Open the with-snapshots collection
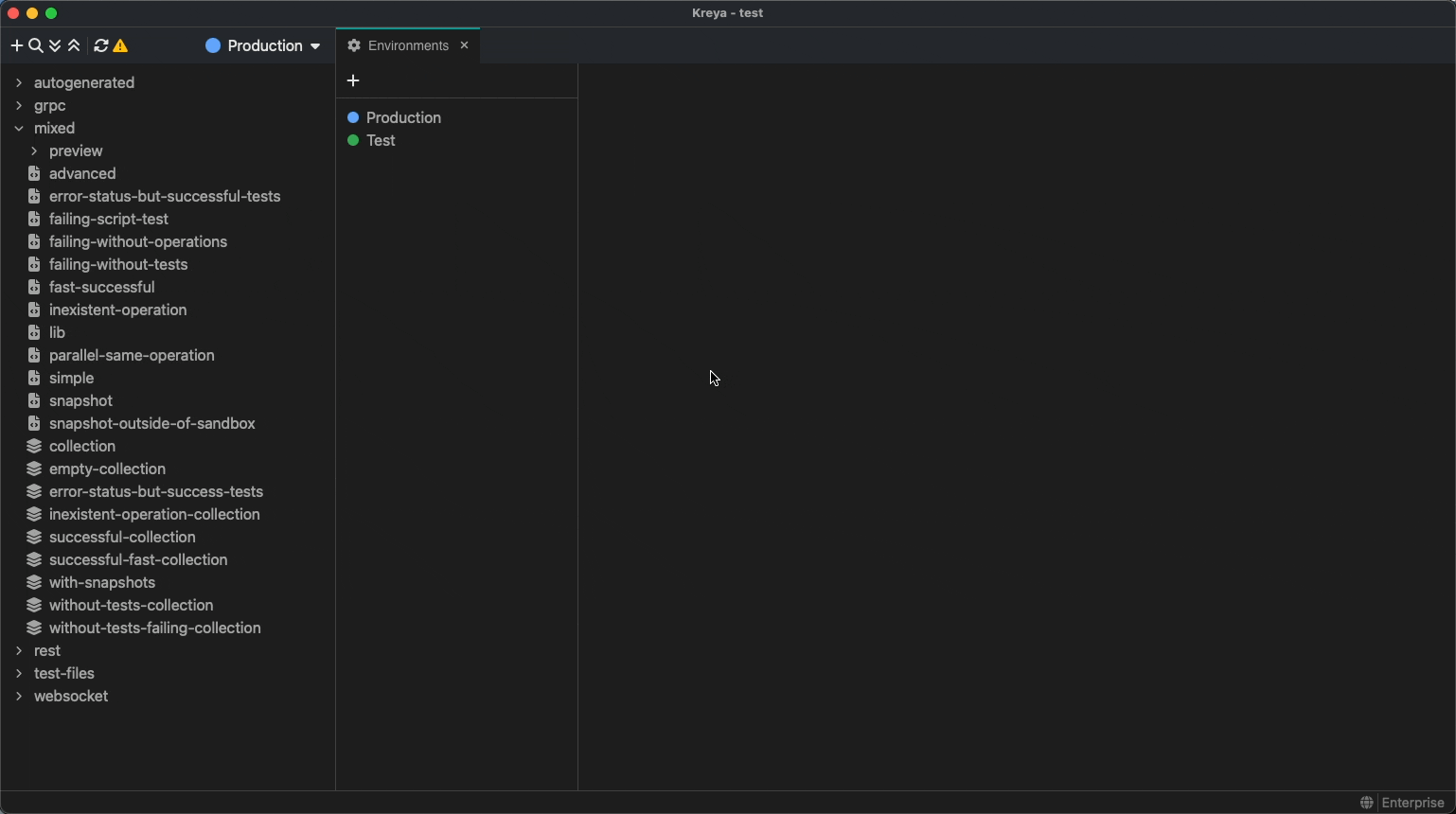The height and width of the screenshot is (814, 1456). pos(101,582)
